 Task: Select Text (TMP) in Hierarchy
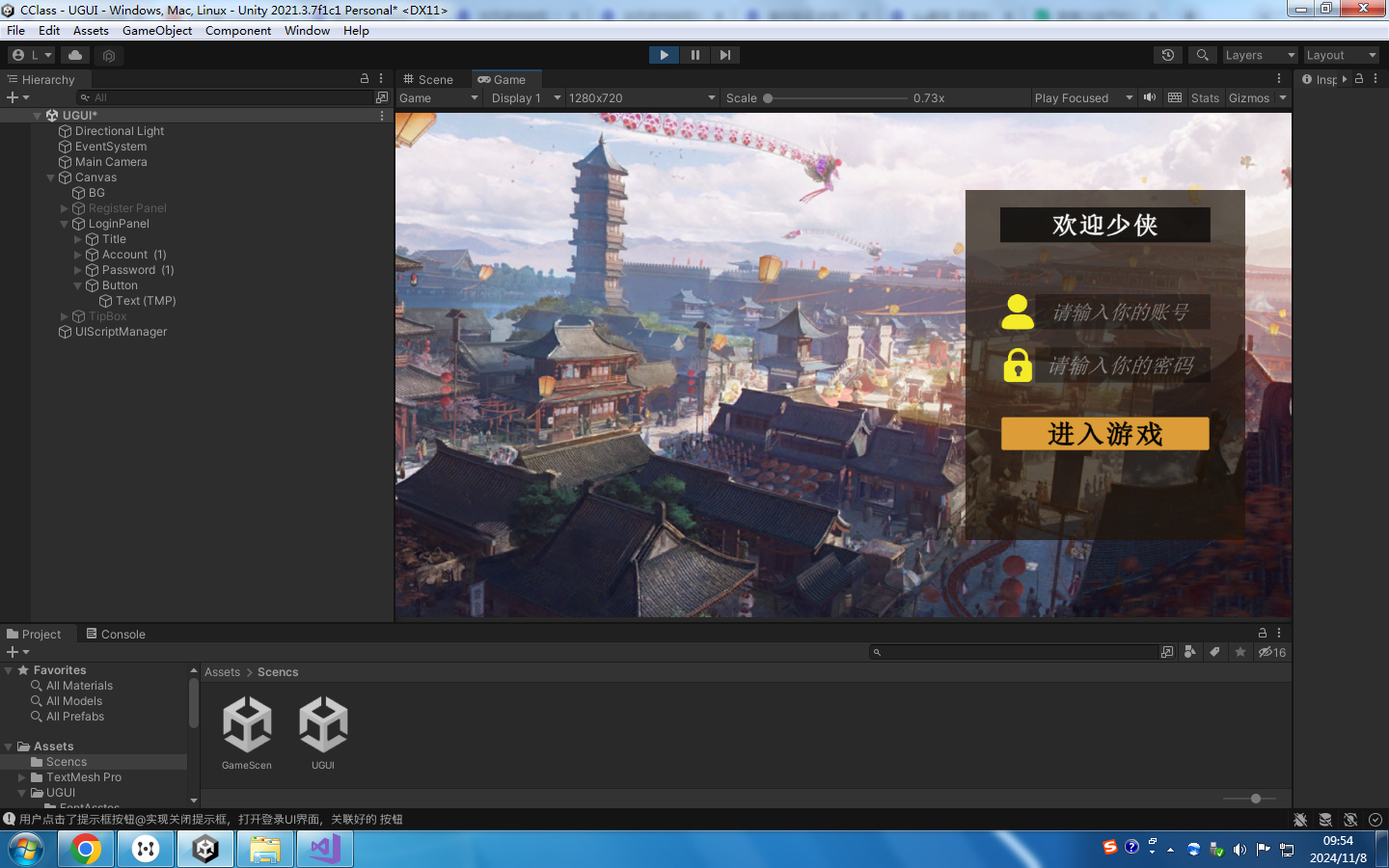(x=146, y=301)
